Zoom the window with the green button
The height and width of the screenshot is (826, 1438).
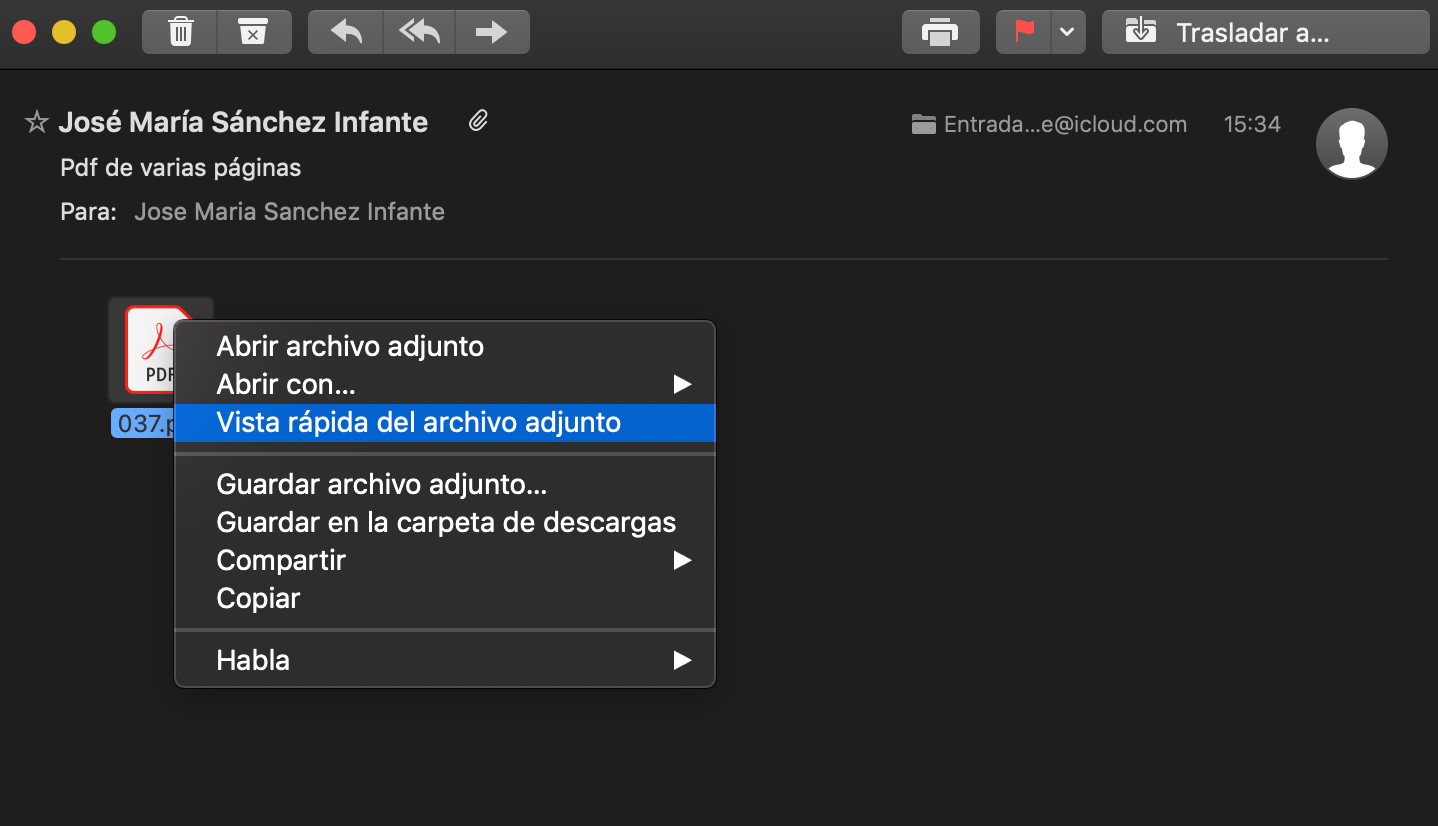pyautogui.click(x=104, y=32)
